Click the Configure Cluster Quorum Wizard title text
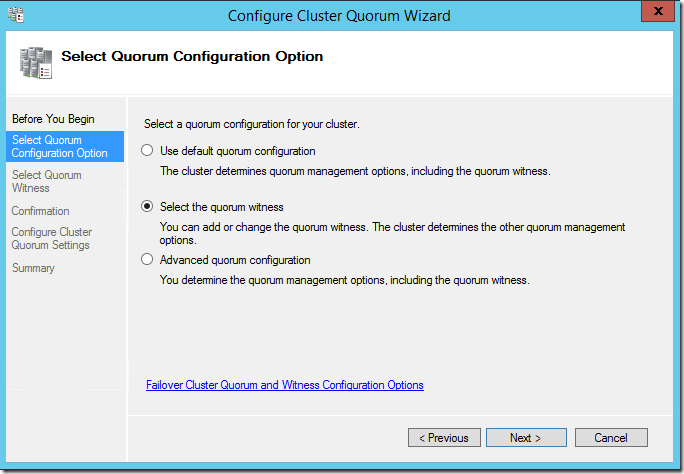 tap(339, 16)
